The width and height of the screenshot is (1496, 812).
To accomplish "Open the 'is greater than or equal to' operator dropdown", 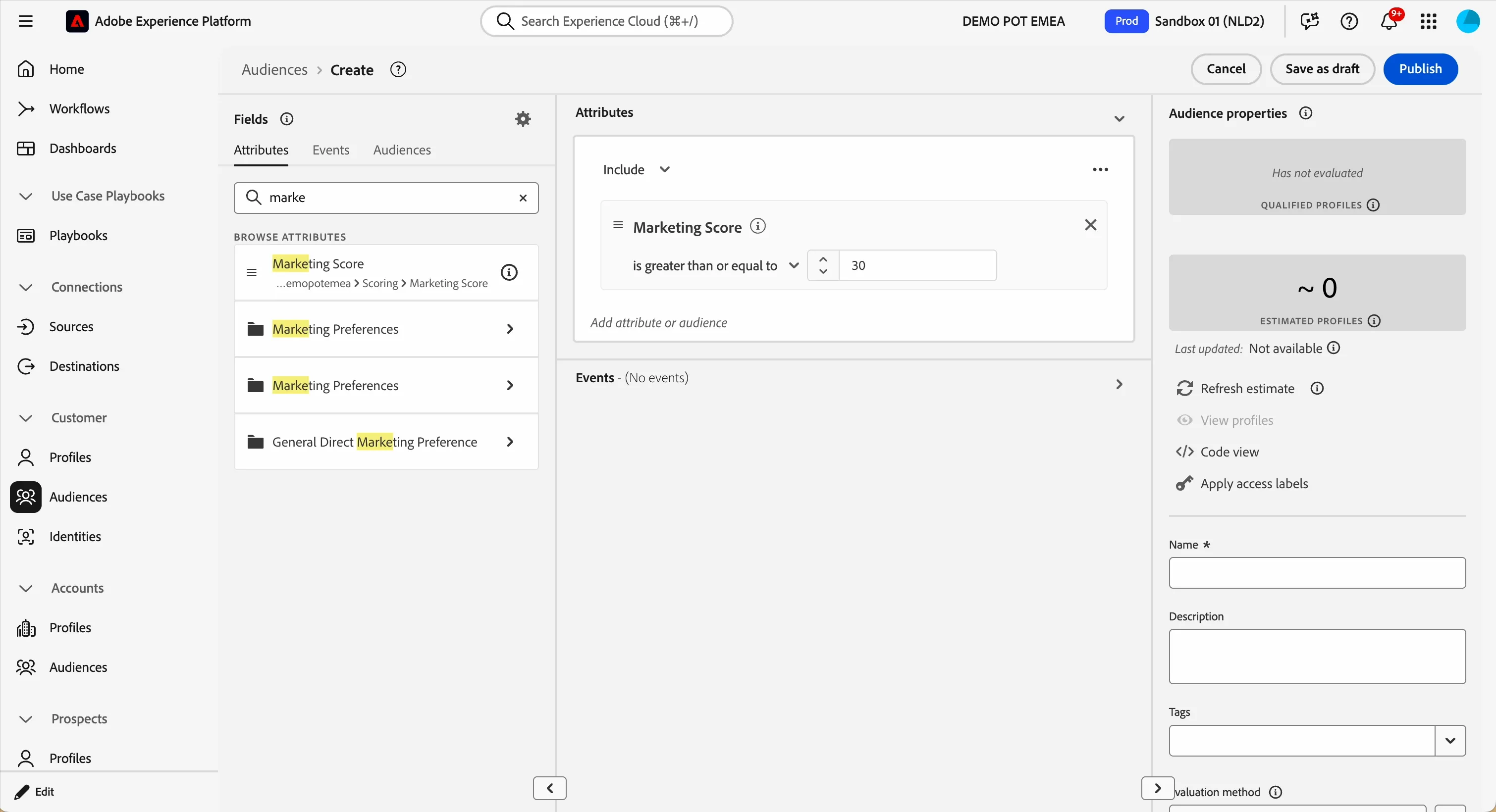I will 715,266.
